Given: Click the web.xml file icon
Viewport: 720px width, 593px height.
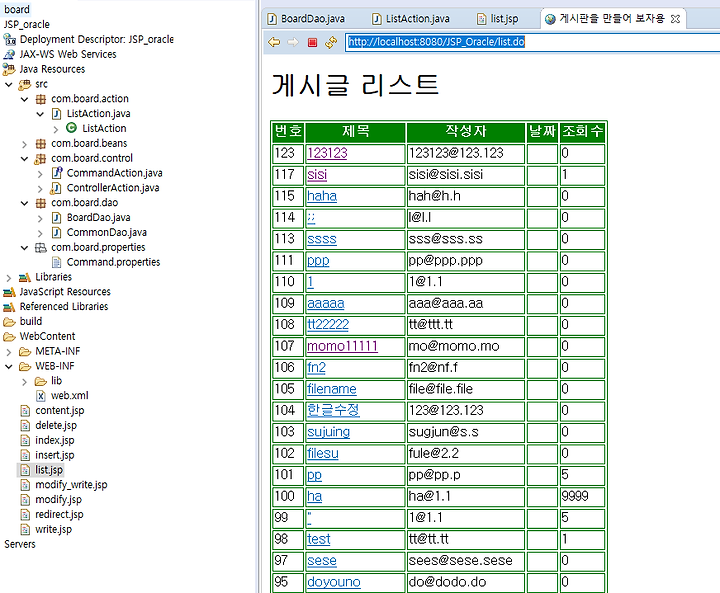Looking at the screenshot, I should point(41,395).
